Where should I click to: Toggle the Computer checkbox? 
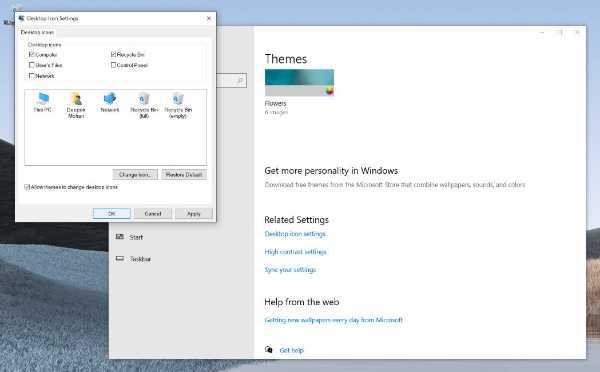tap(32, 54)
